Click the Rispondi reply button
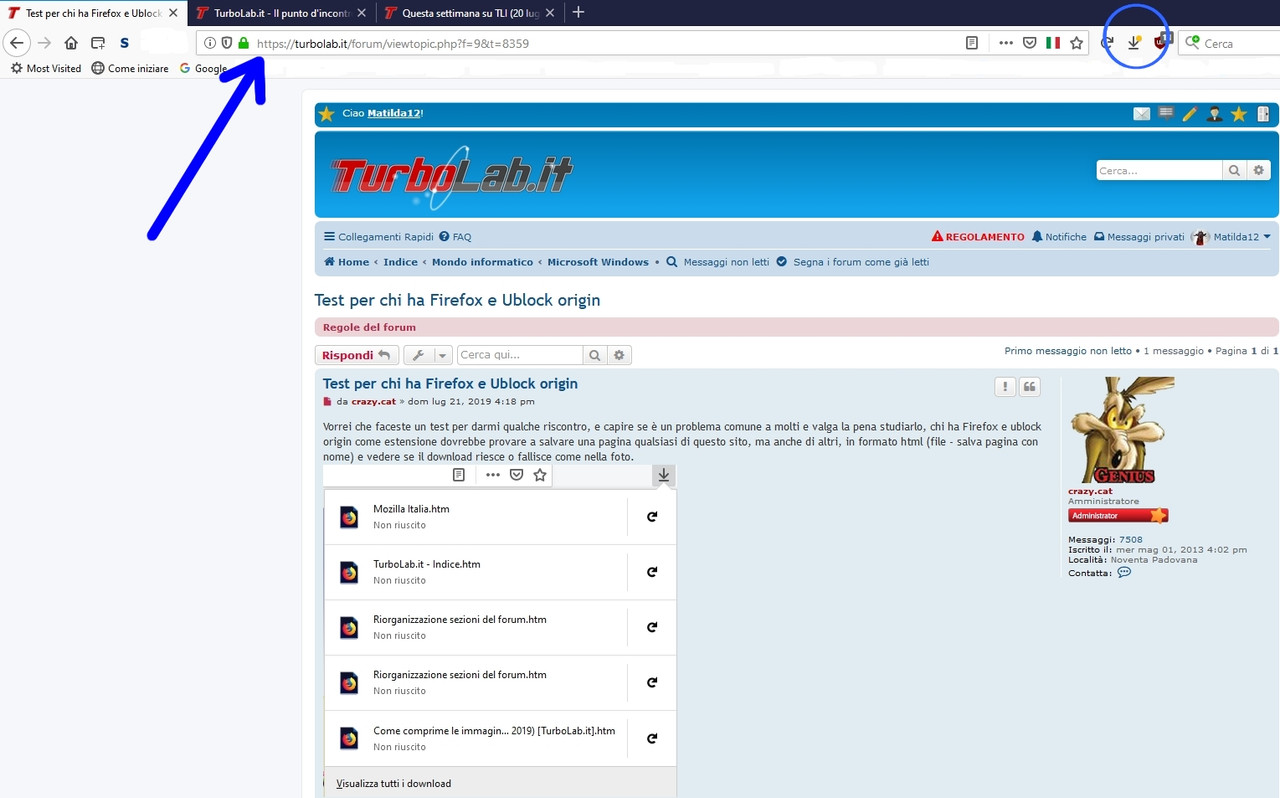1280x798 pixels. coord(357,355)
